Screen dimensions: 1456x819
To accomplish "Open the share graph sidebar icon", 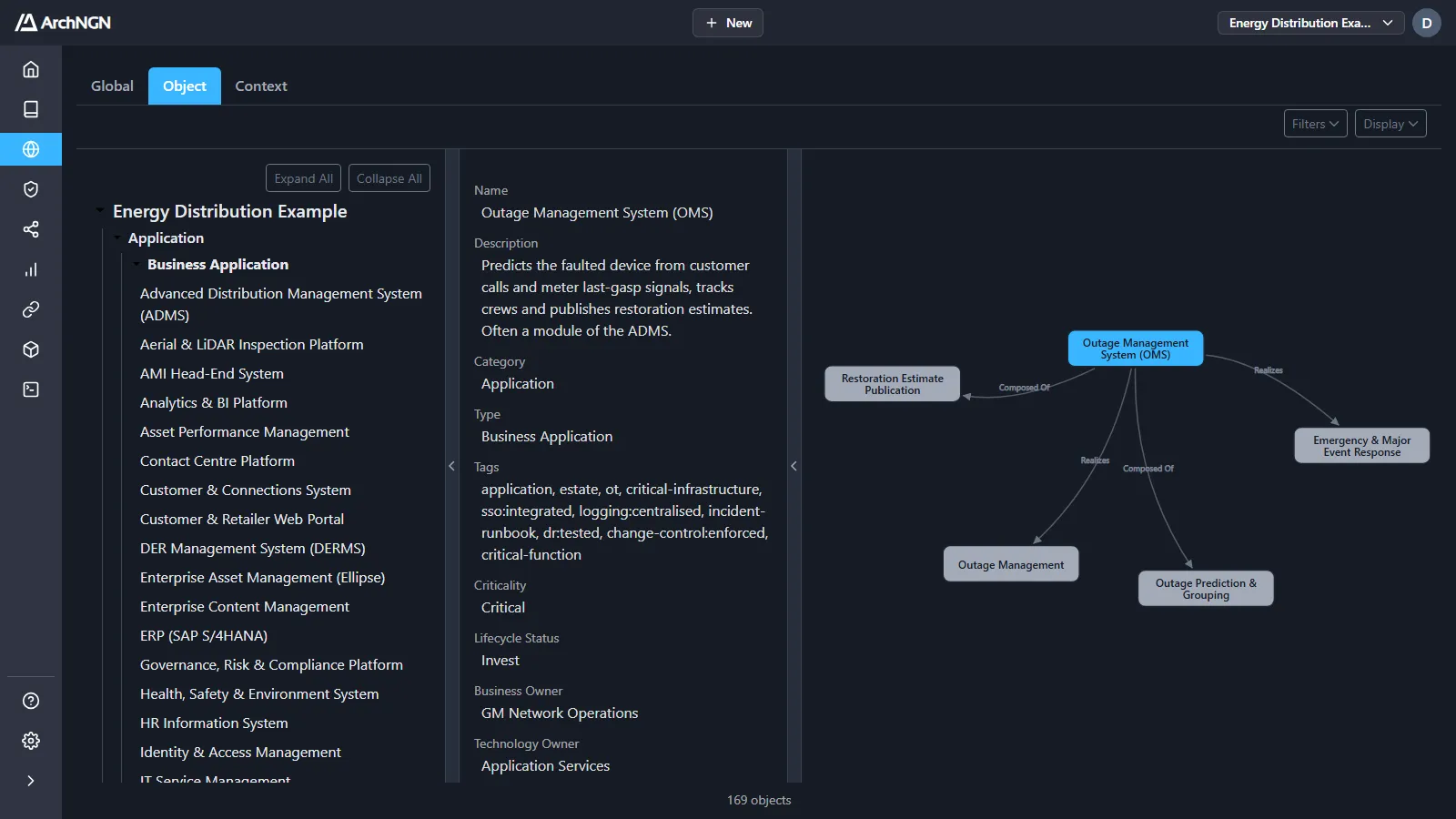I will click(31, 229).
